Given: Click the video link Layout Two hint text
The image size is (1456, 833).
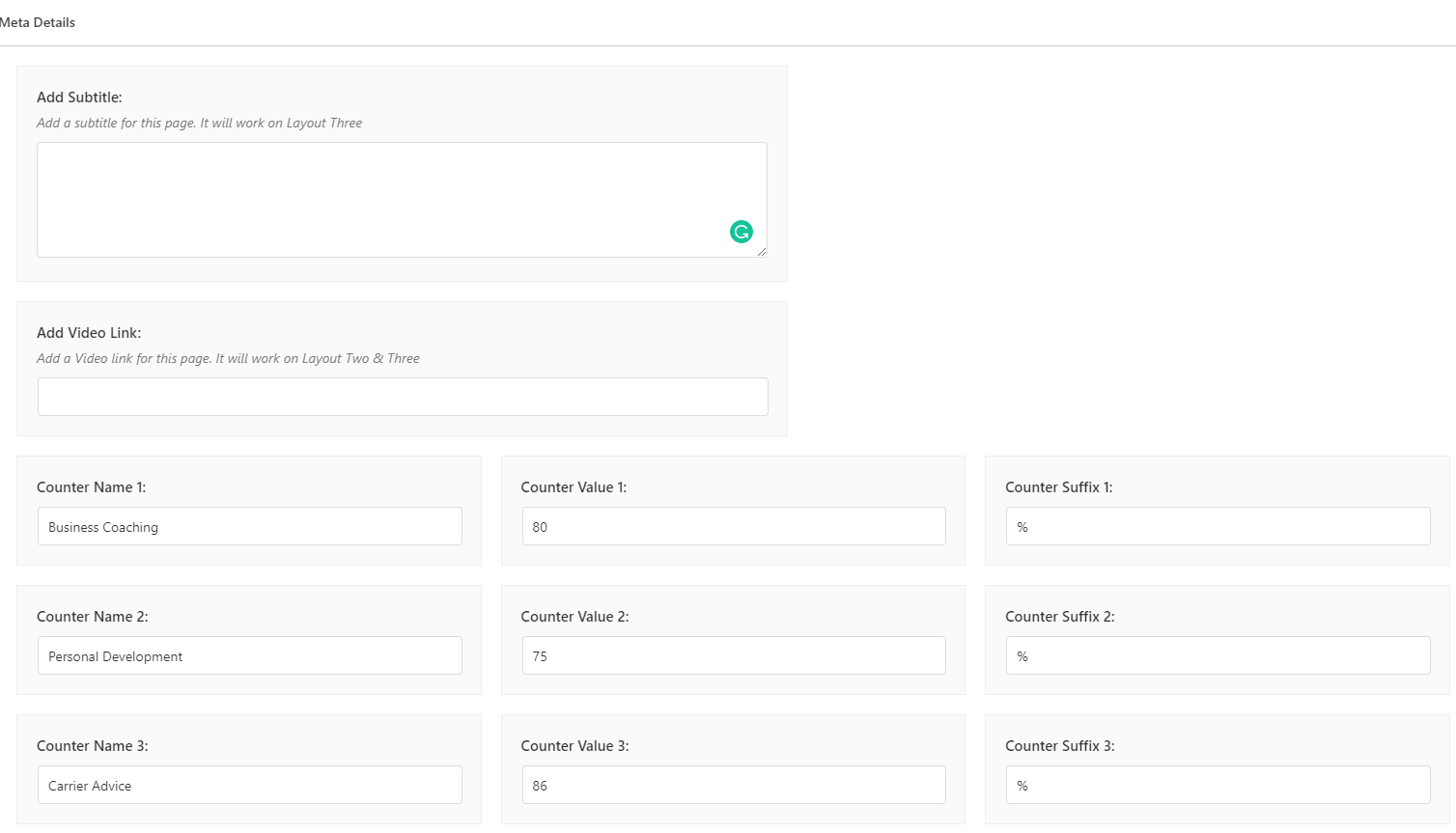Looking at the screenshot, I should coord(228,358).
